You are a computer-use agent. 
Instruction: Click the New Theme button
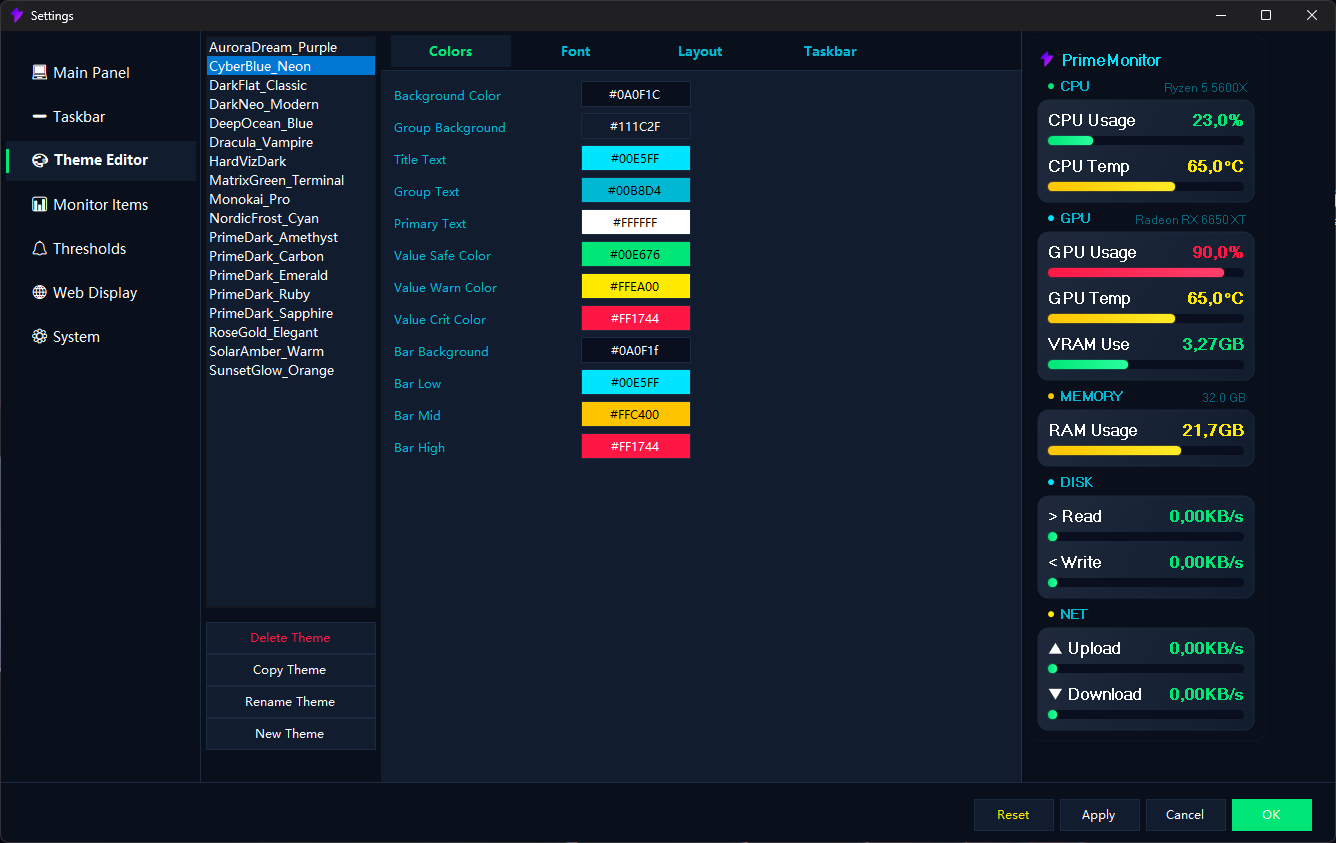pyautogui.click(x=290, y=733)
